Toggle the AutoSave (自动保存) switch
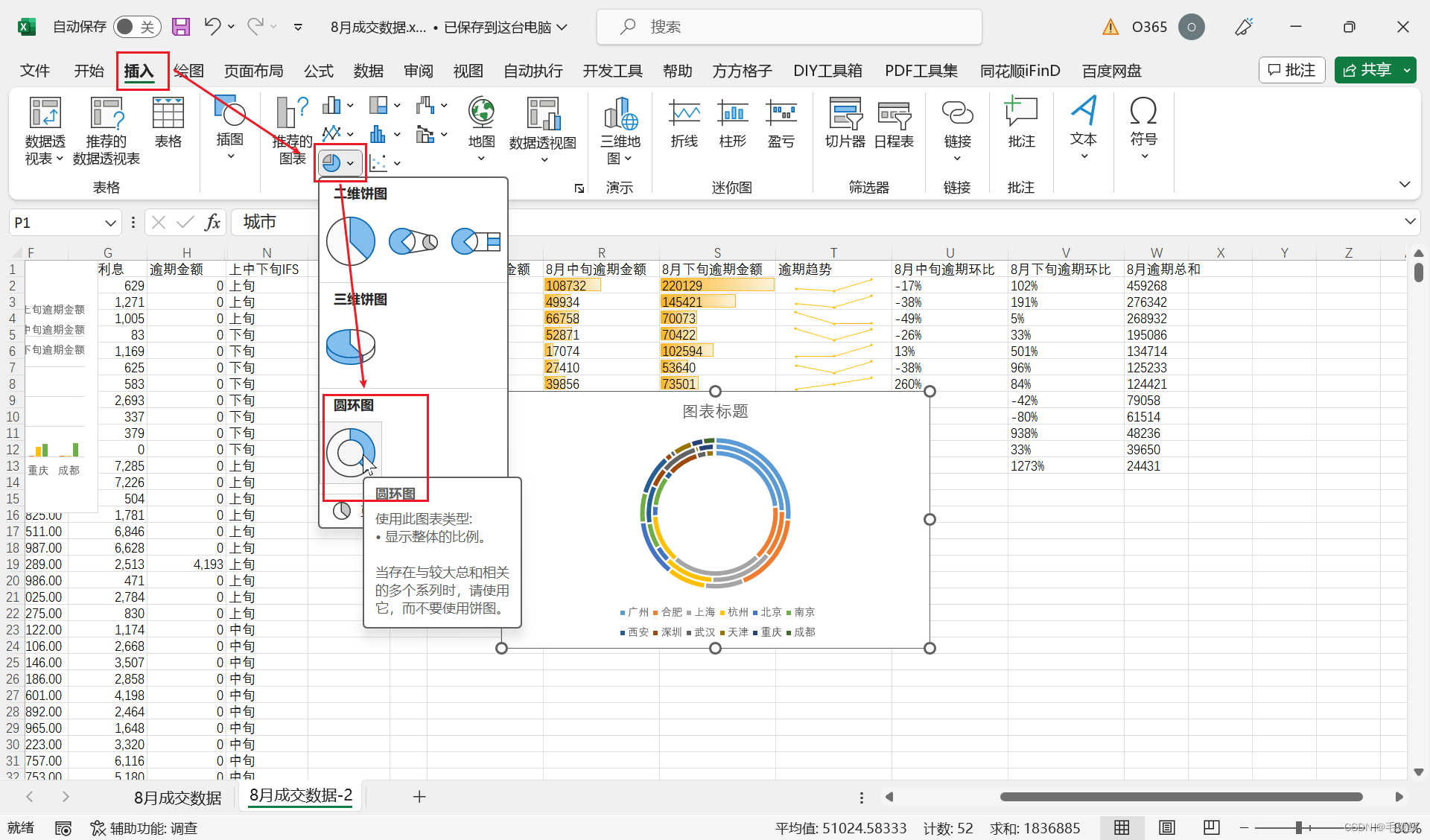The height and width of the screenshot is (840, 1430). coord(137,27)
